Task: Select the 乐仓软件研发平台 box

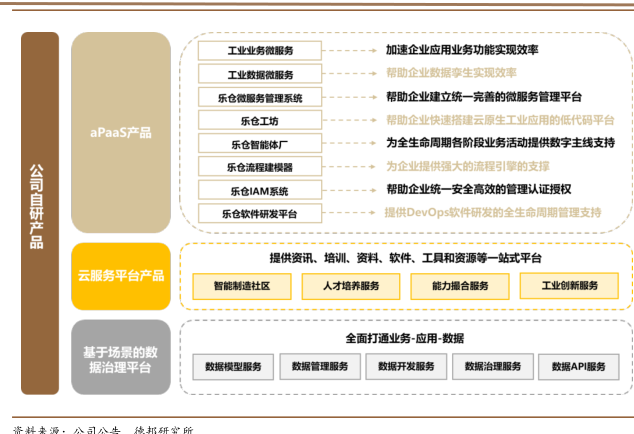Action: 259,213
